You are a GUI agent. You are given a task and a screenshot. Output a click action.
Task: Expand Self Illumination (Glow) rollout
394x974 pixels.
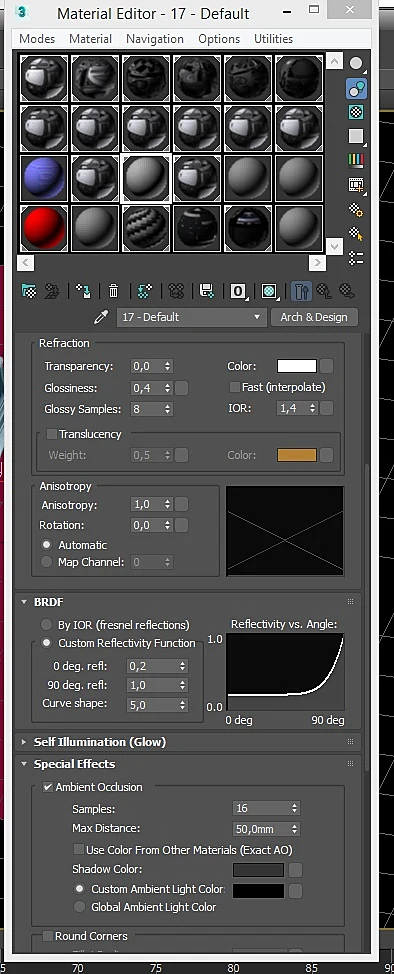[99, 742]
